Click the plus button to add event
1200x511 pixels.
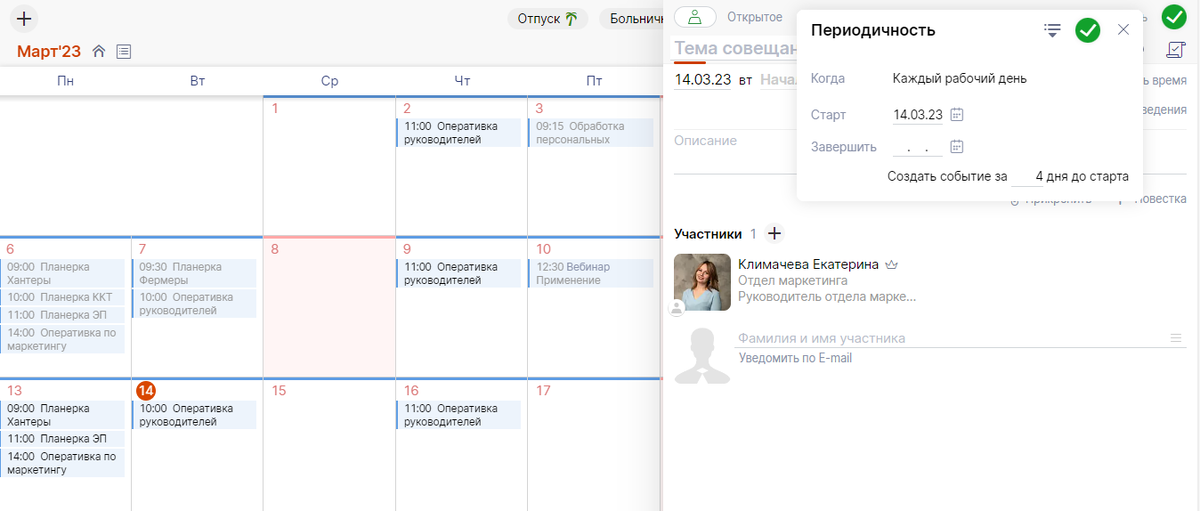pos(24,18)
